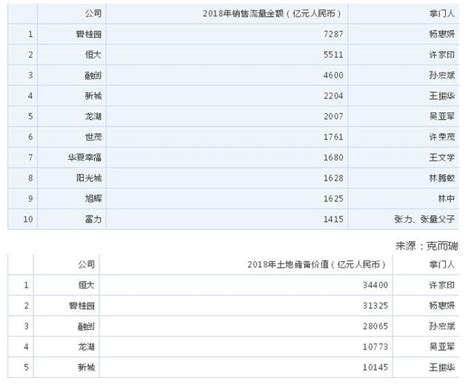This screenshot has width=474, height=384.
Task: Select the leader name 许荣茂
Action: [442, 137]
